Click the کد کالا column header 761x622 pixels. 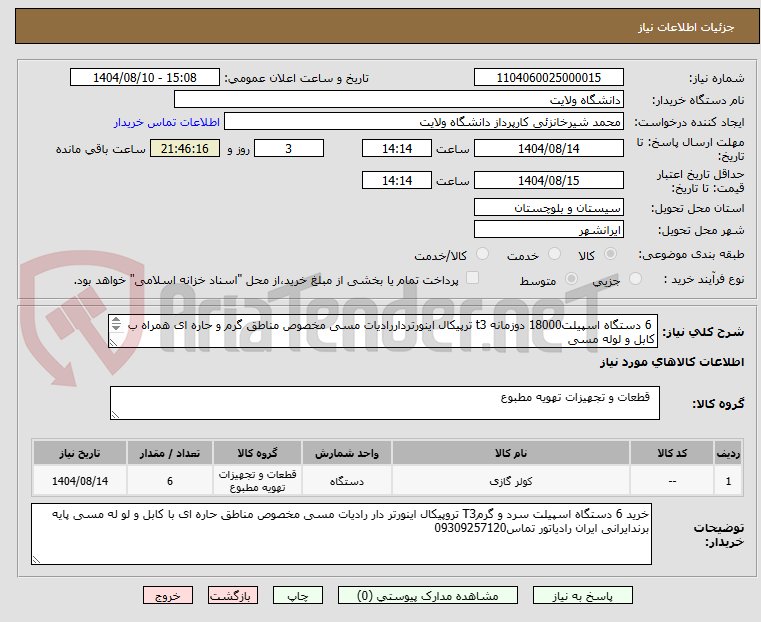pyautogui.click(x=672, y=453)
